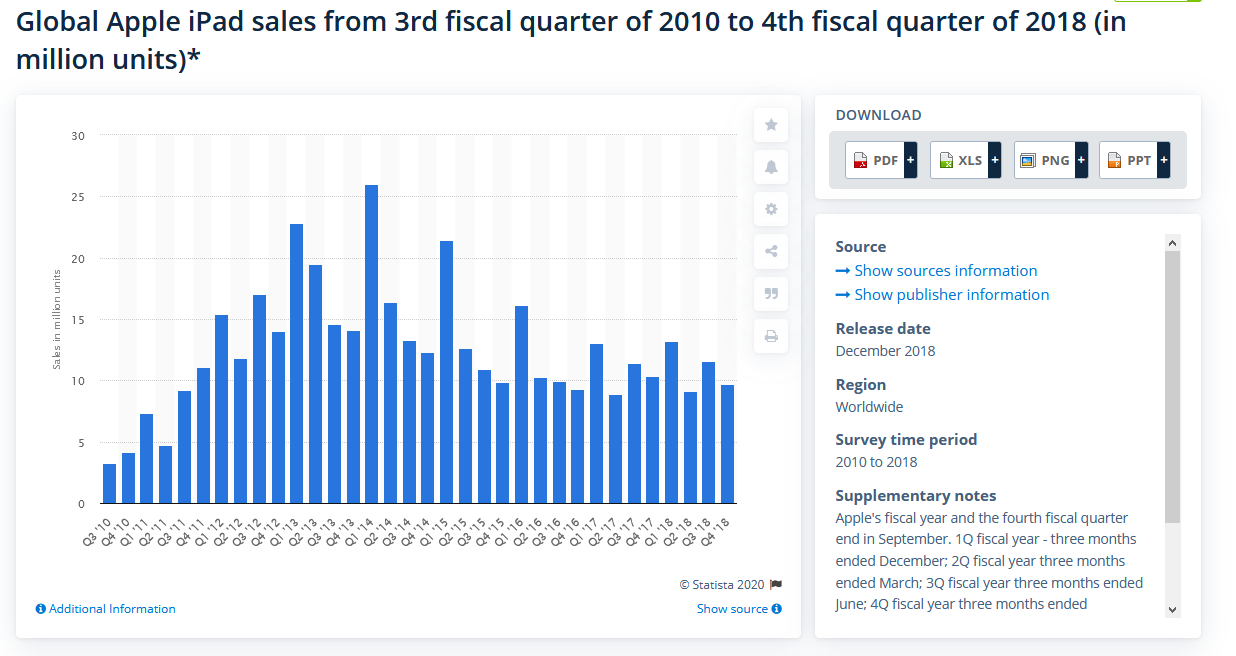Open chart settings gear icon
Image resolution: width=1236 pixels, height=656 pixels.
(x=771, y=209)
